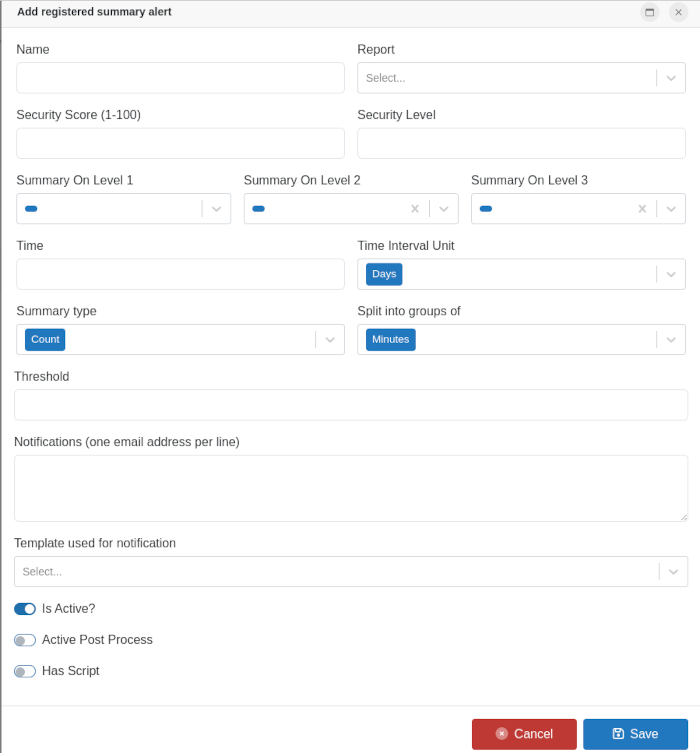Click the Time input field
This screenshot has height=753, width=700.
tap(180, 274)
